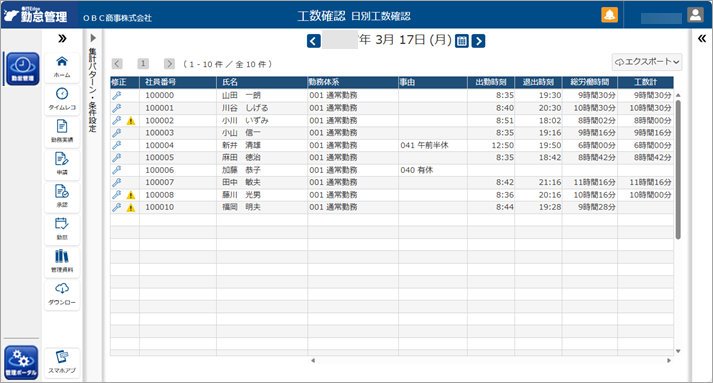Viewport: 713px width, 383px height.
Task: Click warning icon on row 100002
Action: pyautogui.click(x=131, y=121)
